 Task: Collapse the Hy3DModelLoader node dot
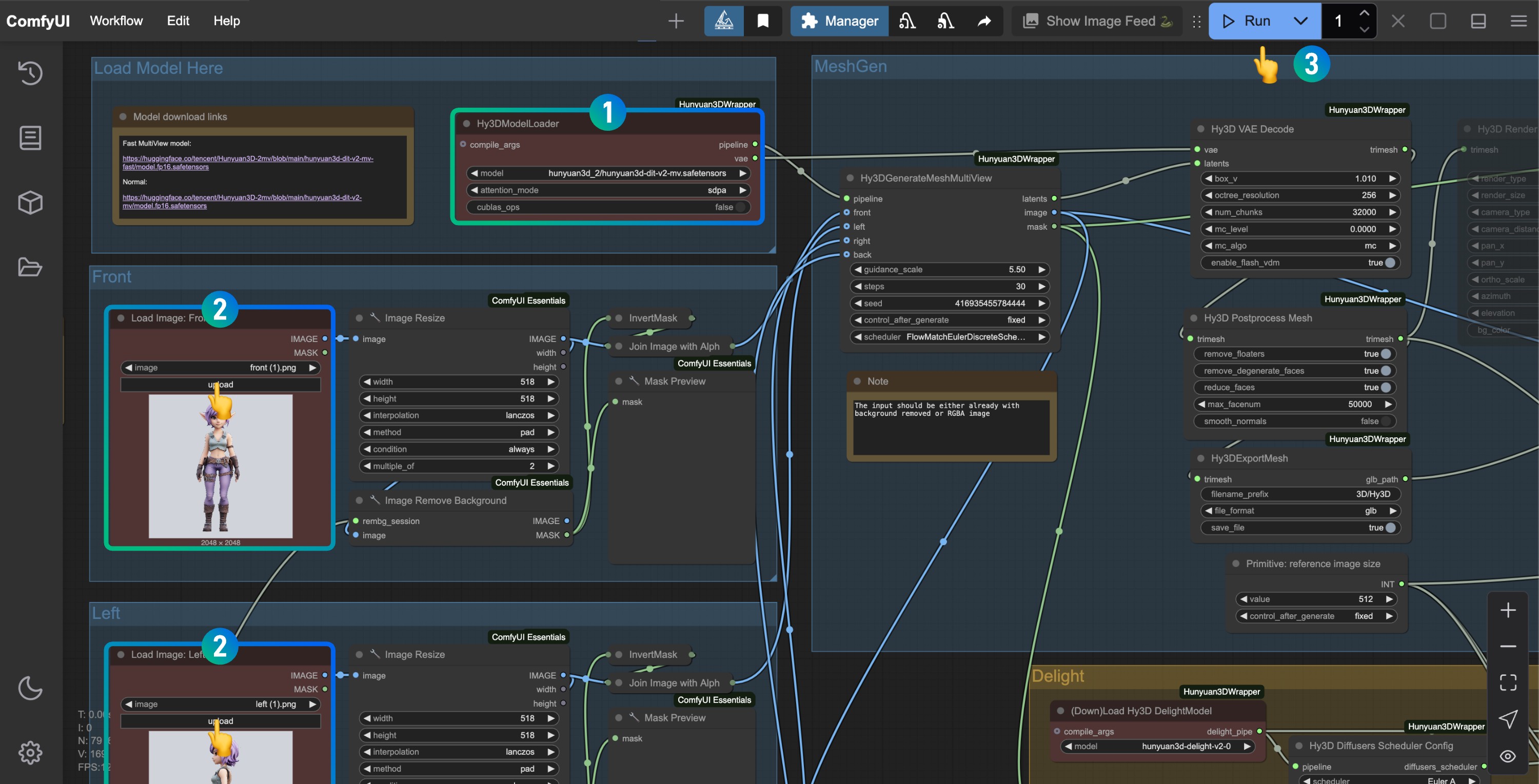(x=466, y=124)
